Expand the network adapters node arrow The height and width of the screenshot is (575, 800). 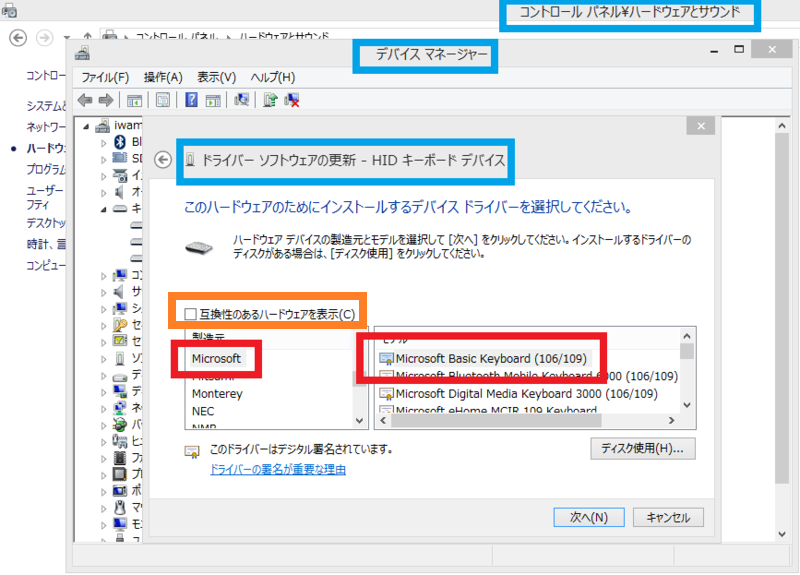[104, 409]
